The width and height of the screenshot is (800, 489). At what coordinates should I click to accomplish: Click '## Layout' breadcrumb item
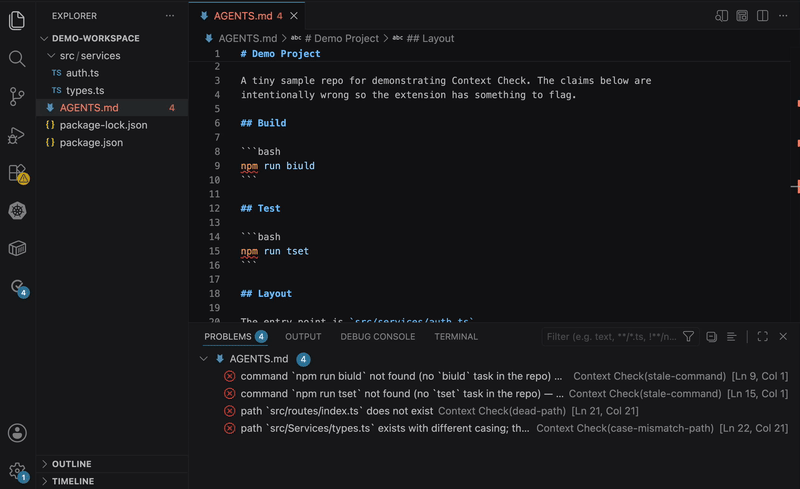coord(430,38)
